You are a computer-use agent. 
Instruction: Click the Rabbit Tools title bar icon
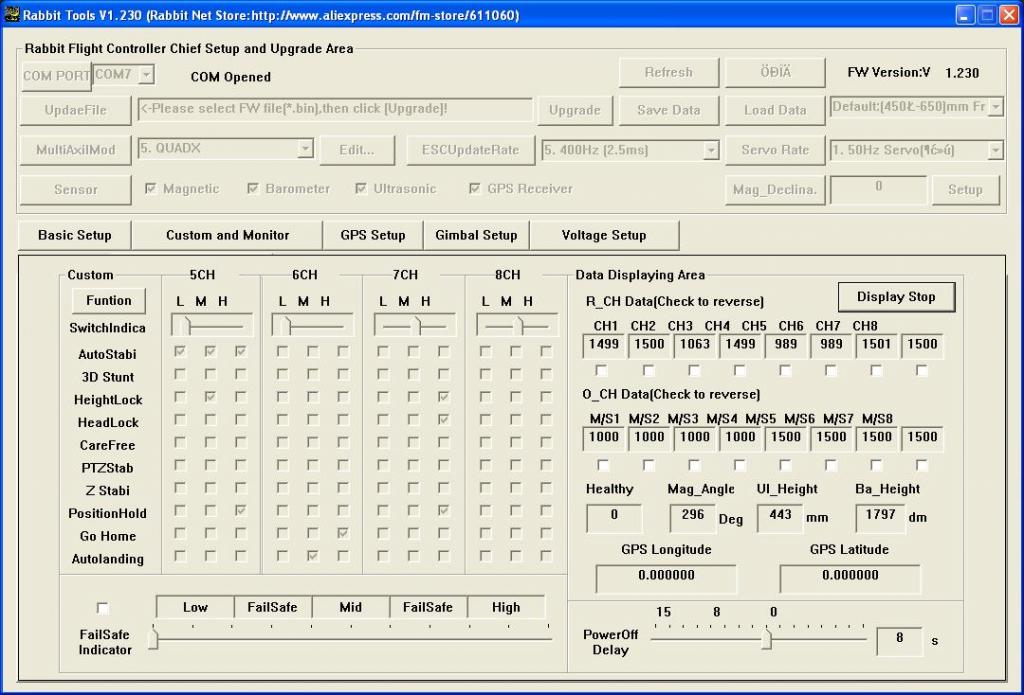pyautogui.click(x=12, y=15)
